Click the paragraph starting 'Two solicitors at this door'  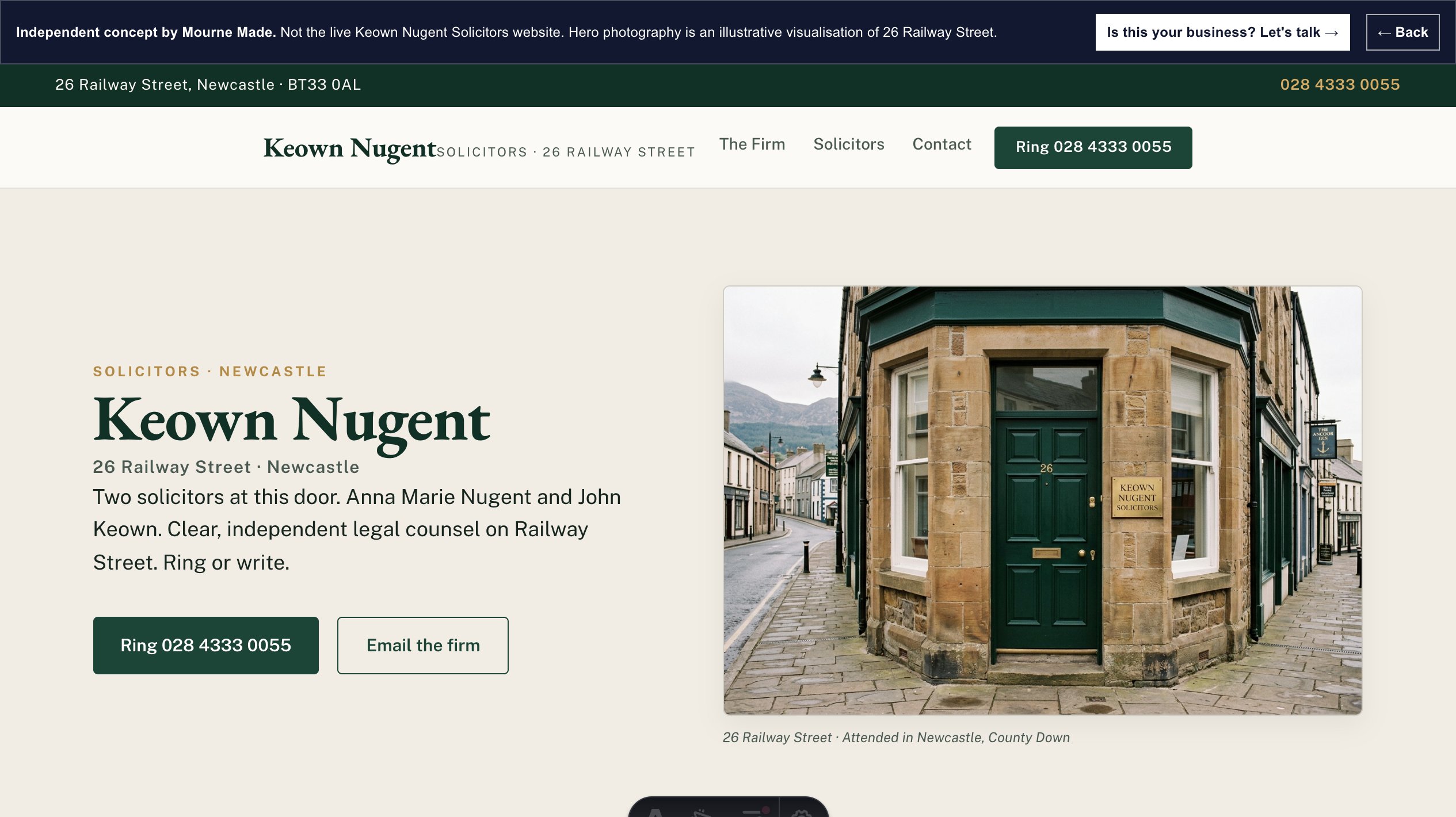(357, 529)
